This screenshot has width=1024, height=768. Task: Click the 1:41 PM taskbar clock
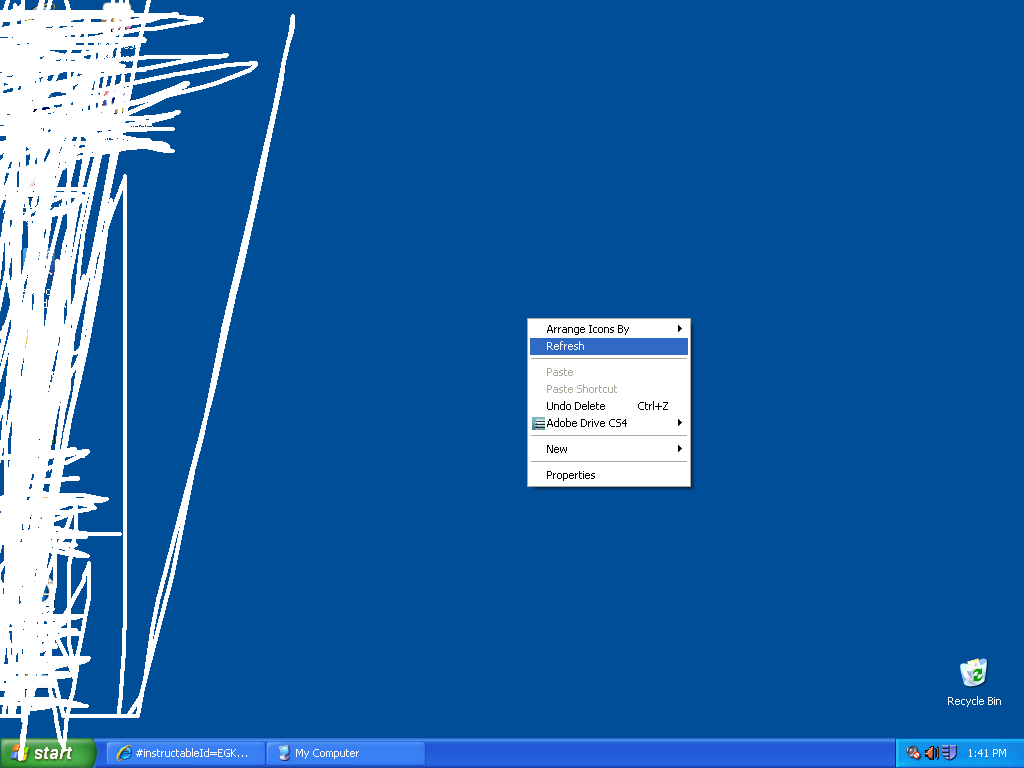click(987, 753)
